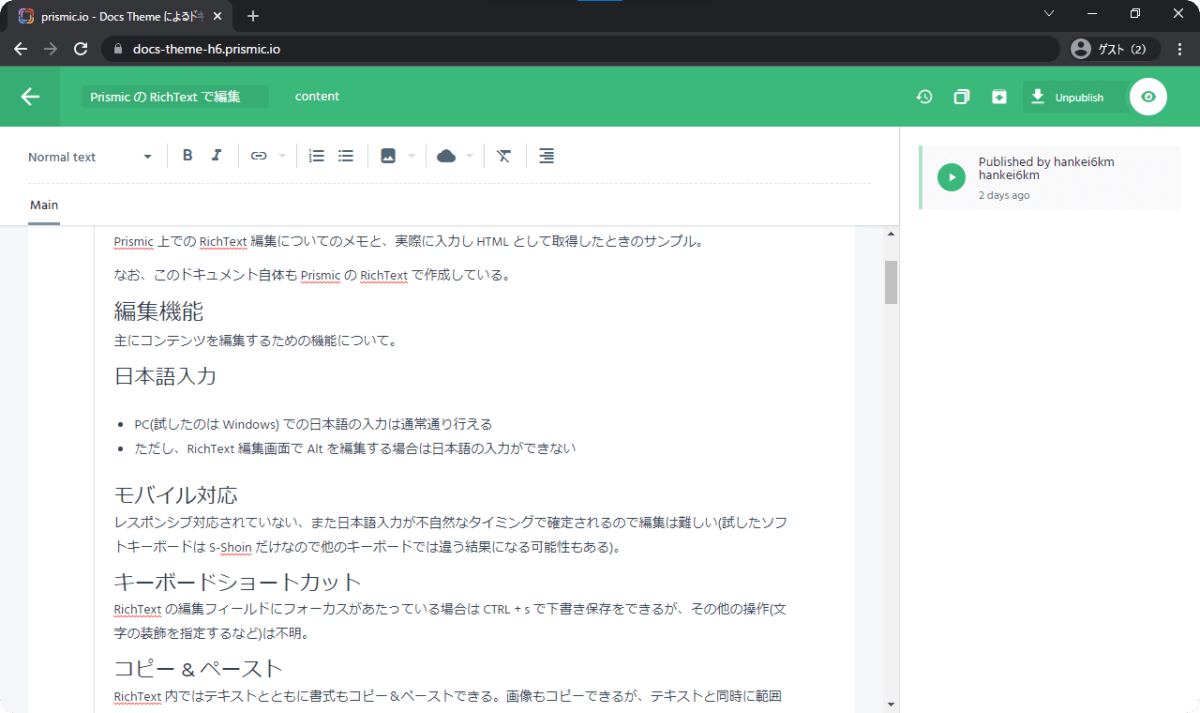Play the published version entry
The width and height of the screenshot is (1200, 713).
[x=951, y=177]
